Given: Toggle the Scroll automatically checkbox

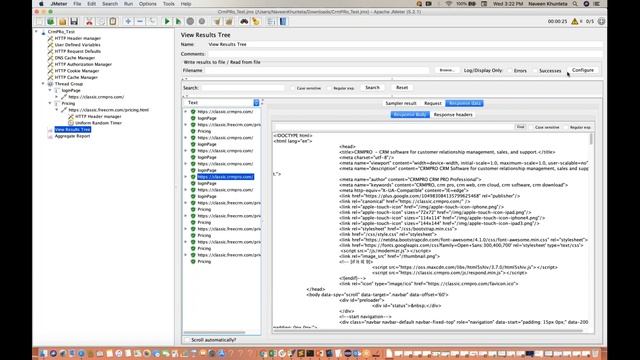Looking at the screenshot, I should (x=187, y=340).
